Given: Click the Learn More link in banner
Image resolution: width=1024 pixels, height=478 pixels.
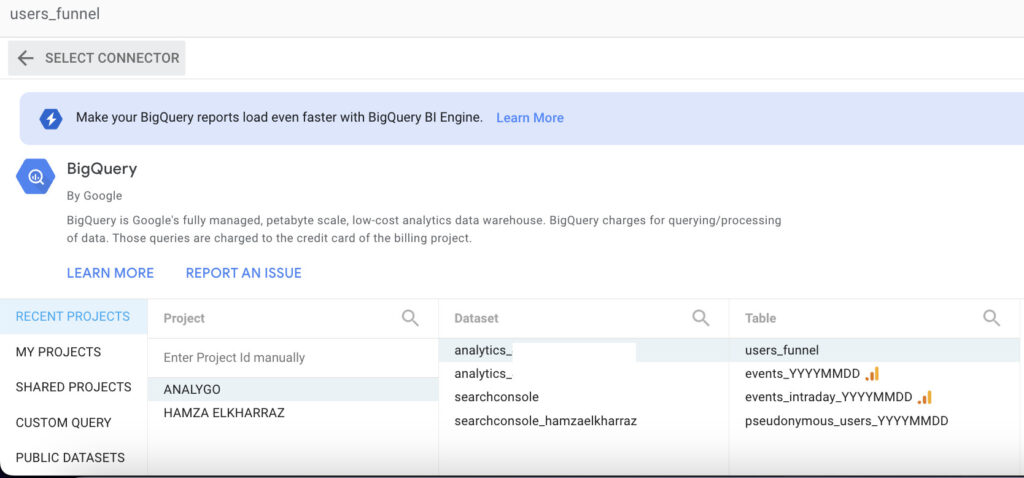Looking at the screenshot, I should pyautogui.click(x=530, y=118).
